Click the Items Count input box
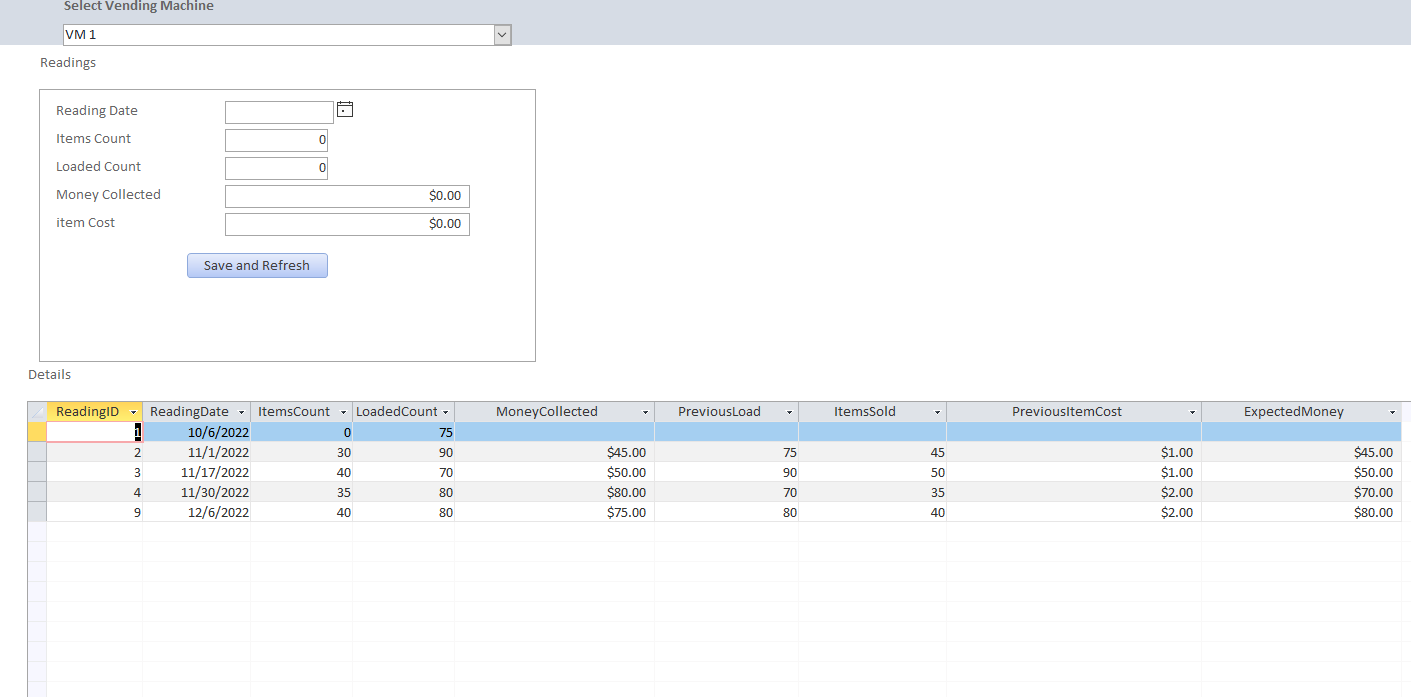Screen dimensions: 1411x697 pyautogui.click(x=276, y=140)
